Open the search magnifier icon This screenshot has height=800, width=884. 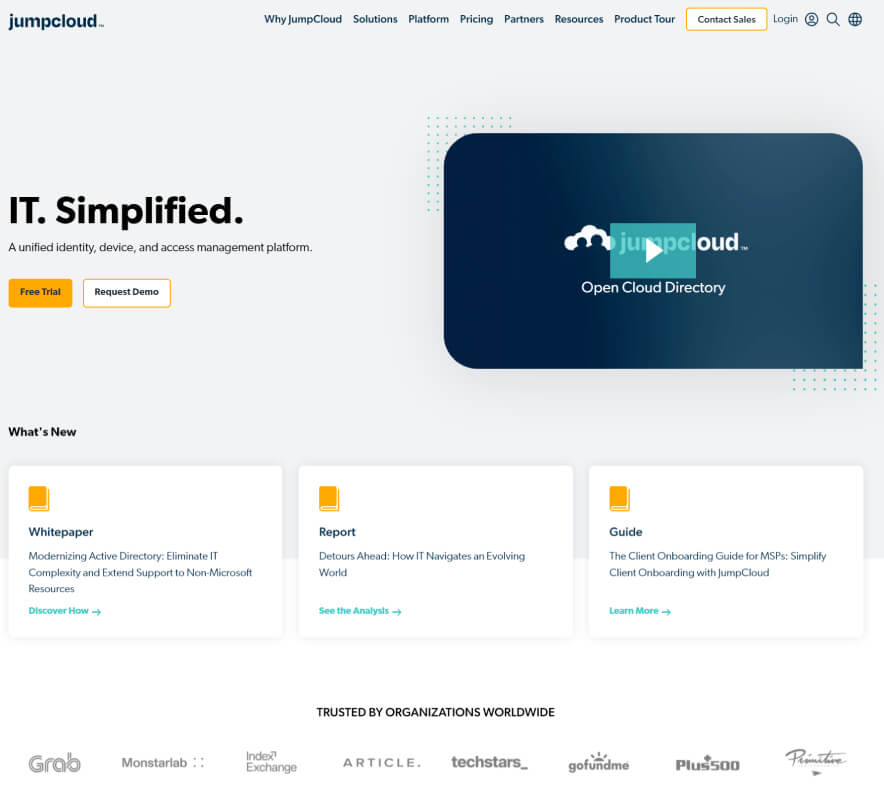tap(833, 19)
